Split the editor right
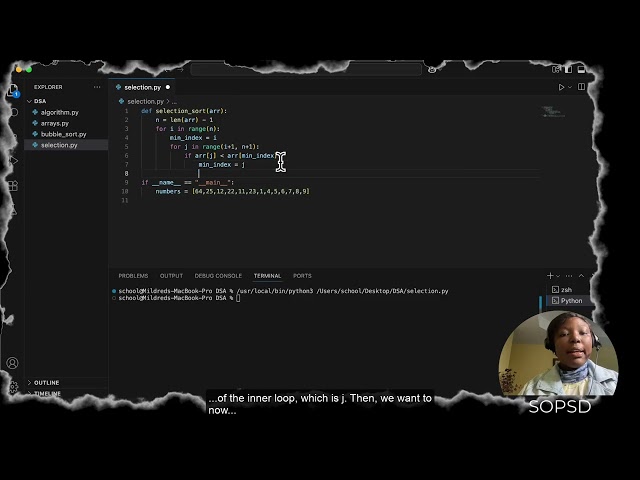Image resolution: width=640 pixels, height=480 pixels. click(581, 87)
